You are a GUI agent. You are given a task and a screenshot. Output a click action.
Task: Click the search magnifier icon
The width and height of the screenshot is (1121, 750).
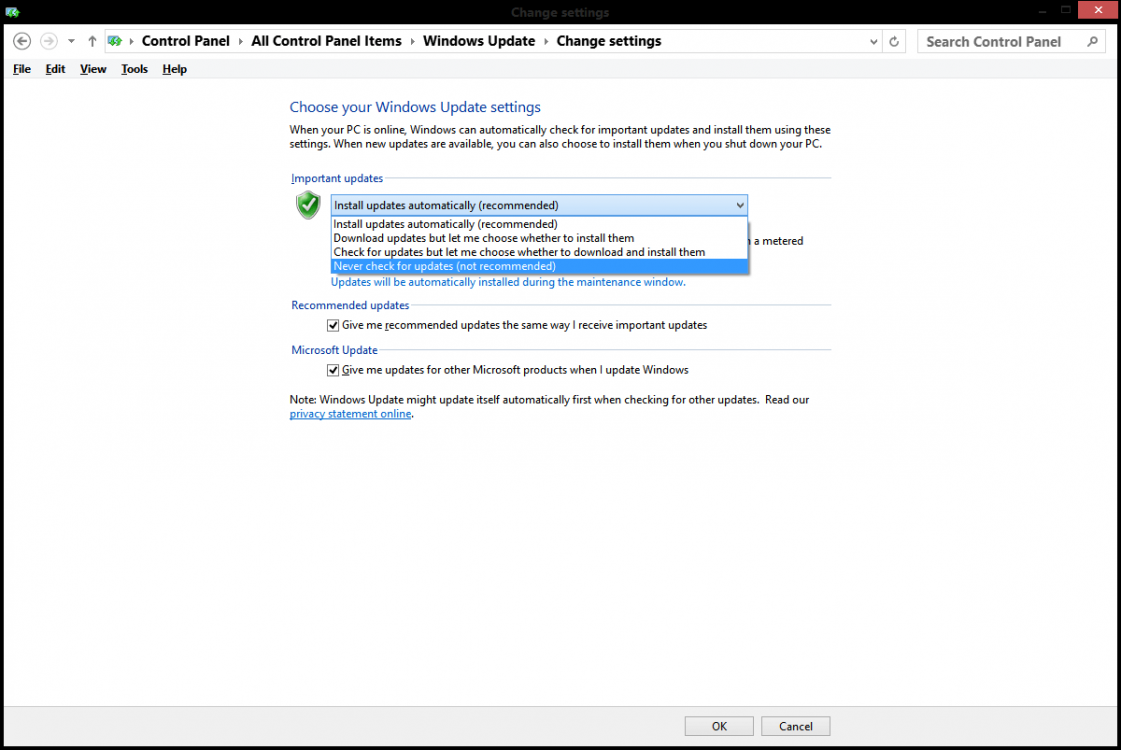[1092, 41]
